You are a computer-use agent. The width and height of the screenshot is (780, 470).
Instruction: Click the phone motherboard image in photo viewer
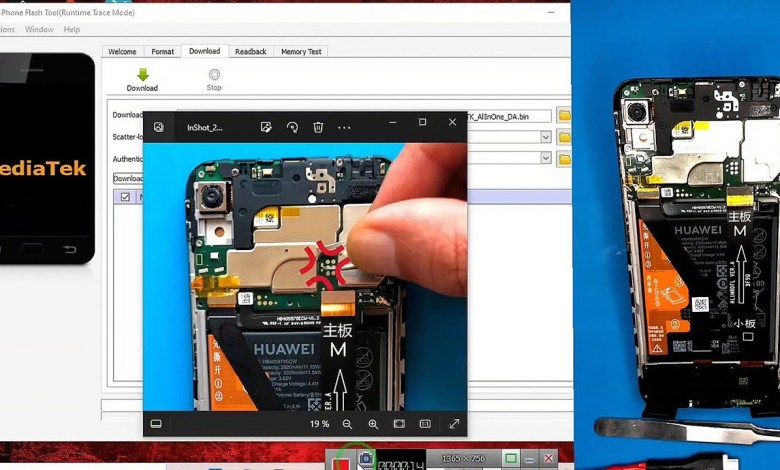click(305, 277)
